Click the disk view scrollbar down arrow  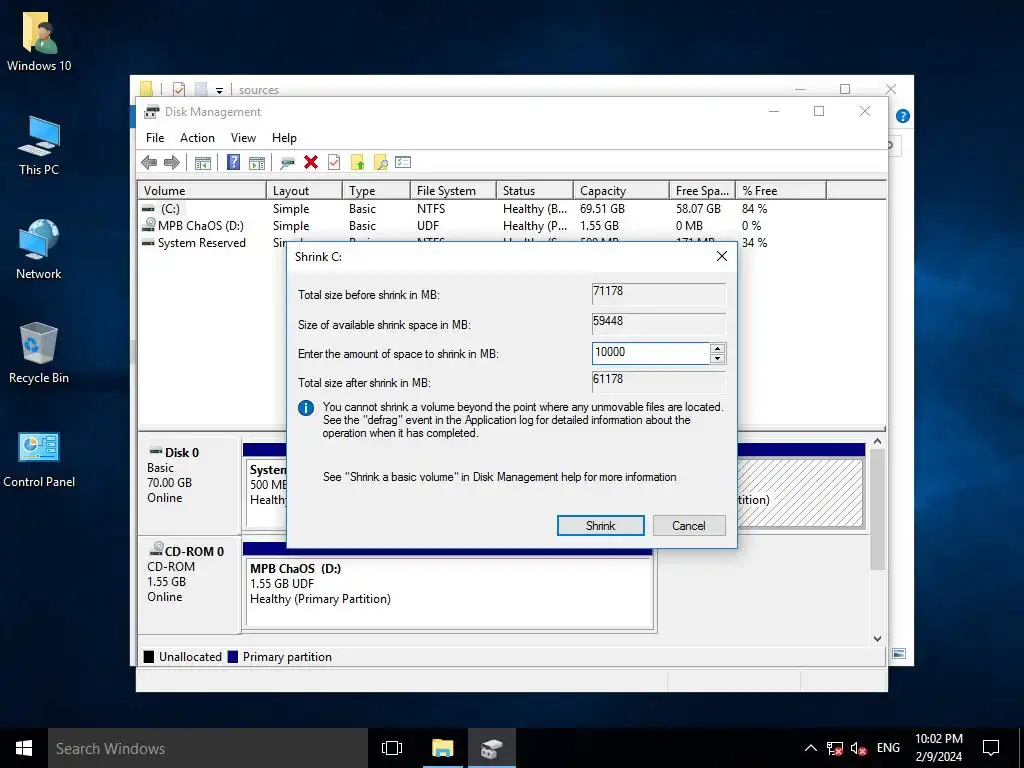(878, 639)
